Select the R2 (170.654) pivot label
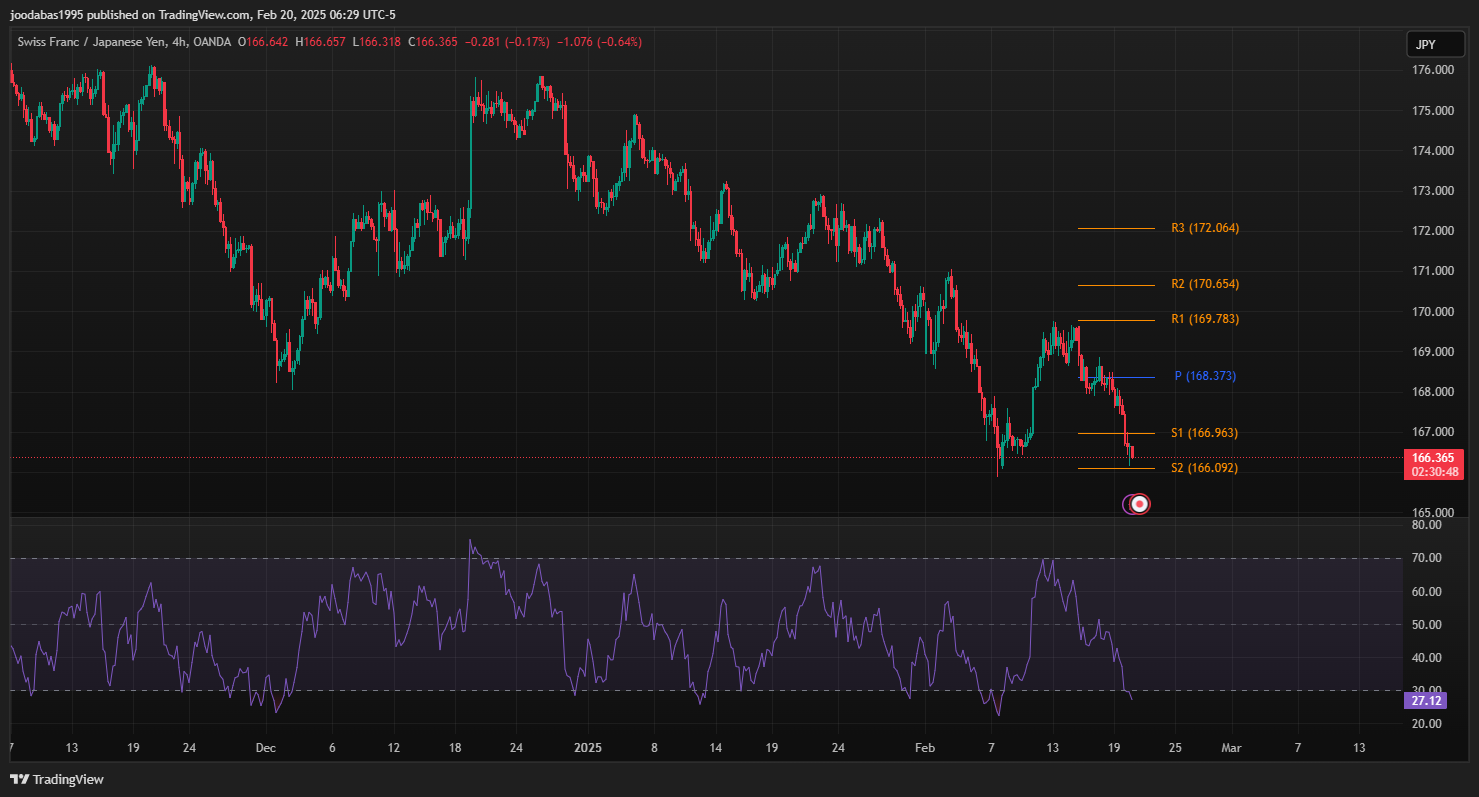 tap(1204, 284)
